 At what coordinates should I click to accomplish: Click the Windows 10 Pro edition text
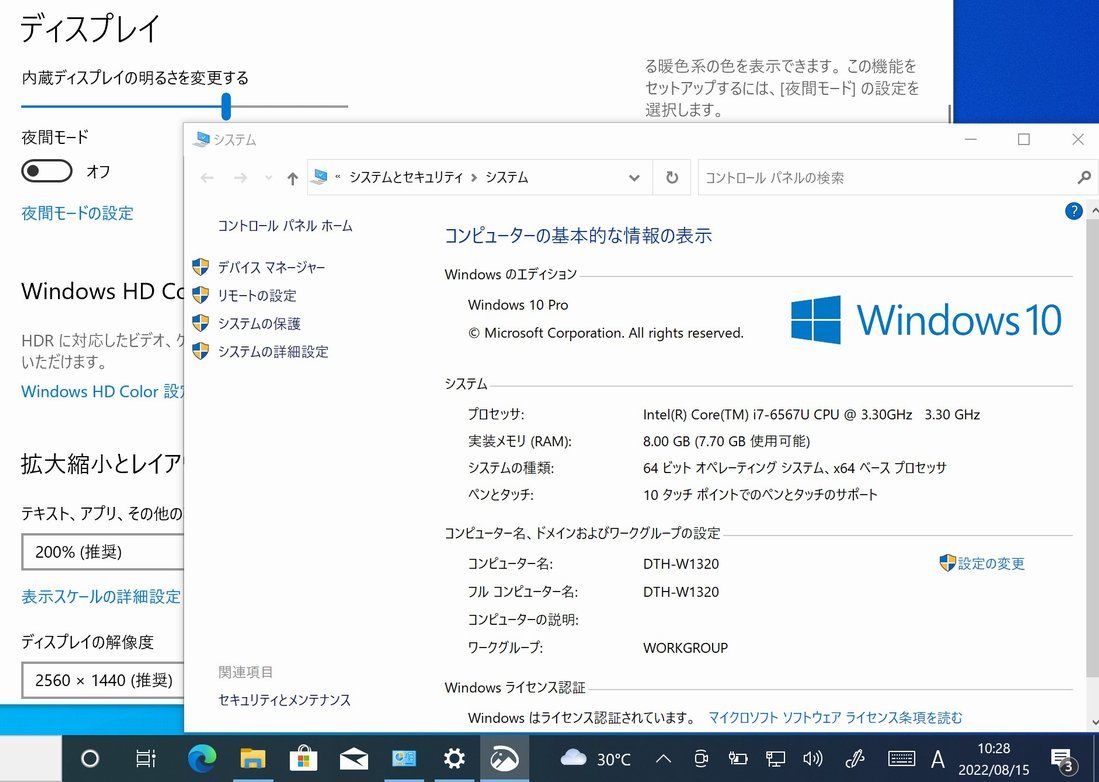518,305
